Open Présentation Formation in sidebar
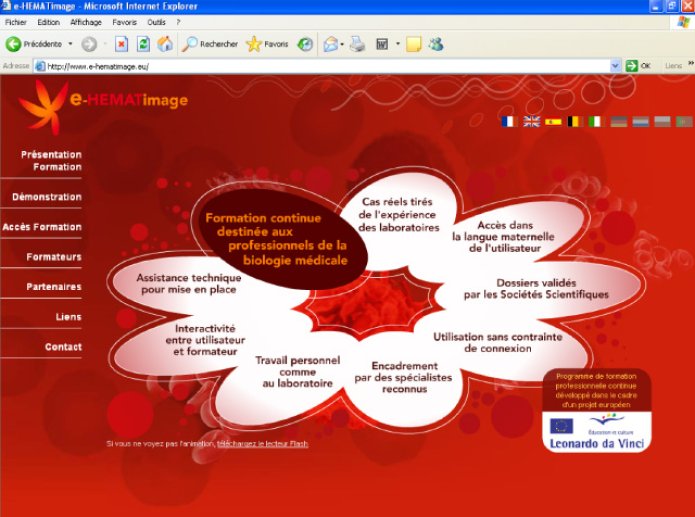The width and height of the screenshot is (695, 517). (51, 161)
